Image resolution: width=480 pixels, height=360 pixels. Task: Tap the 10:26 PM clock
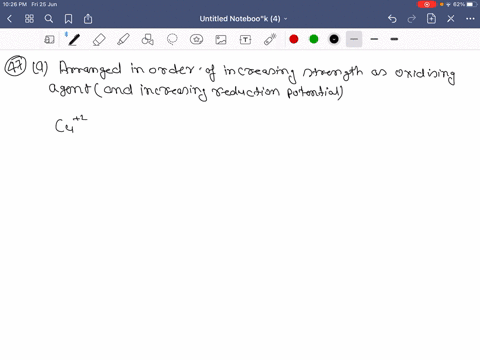pos(15,4)
